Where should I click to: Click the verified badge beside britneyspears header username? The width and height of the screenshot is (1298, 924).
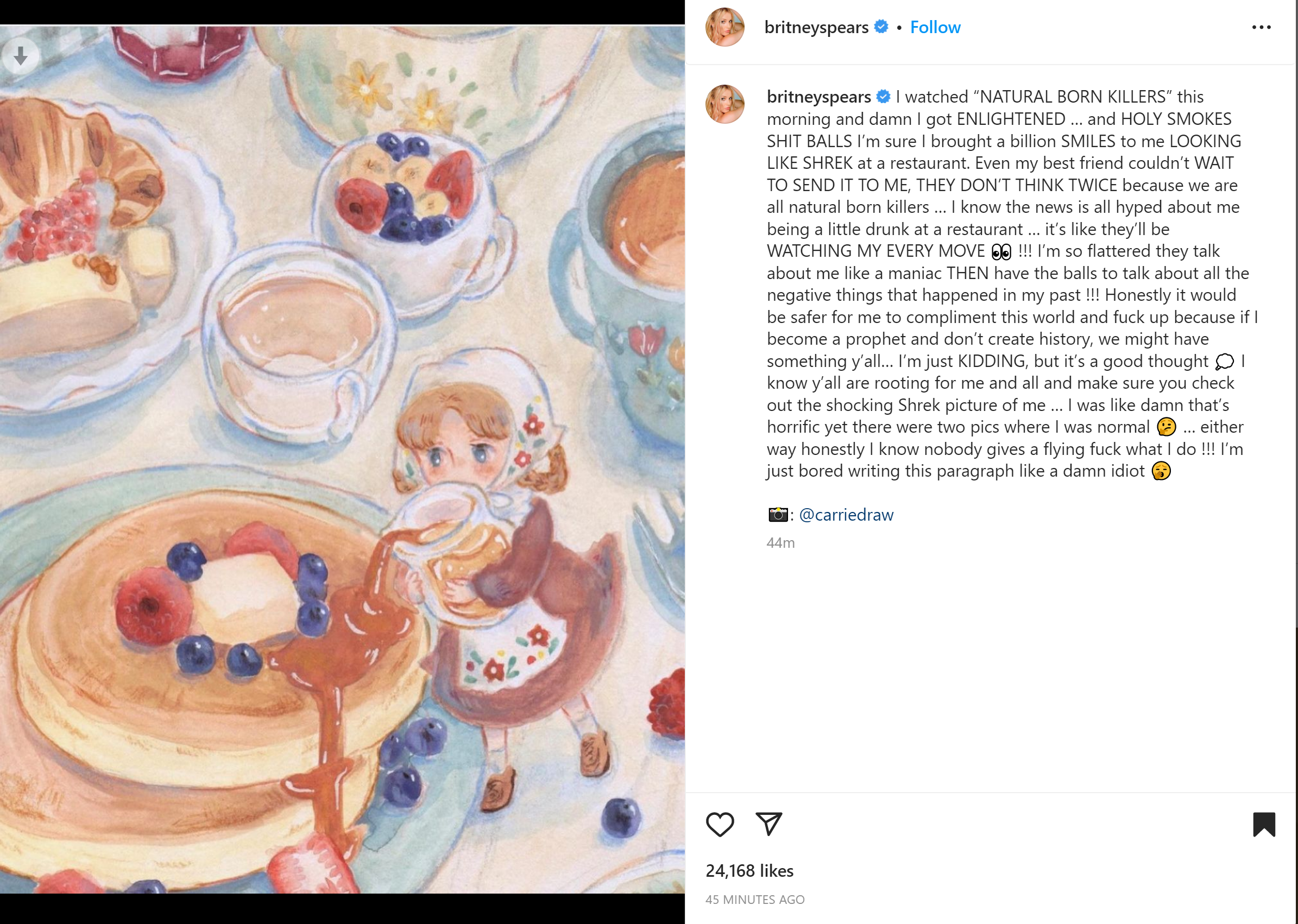coord(881,27)
